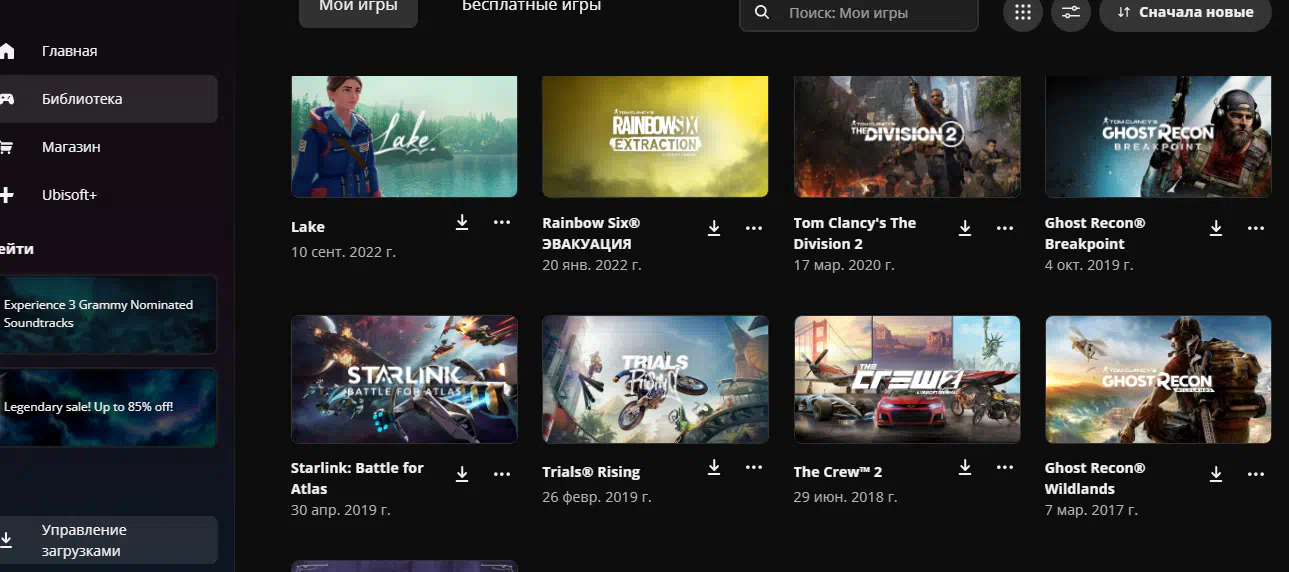Open Управление загрузками button

click(x=108, y=540)
